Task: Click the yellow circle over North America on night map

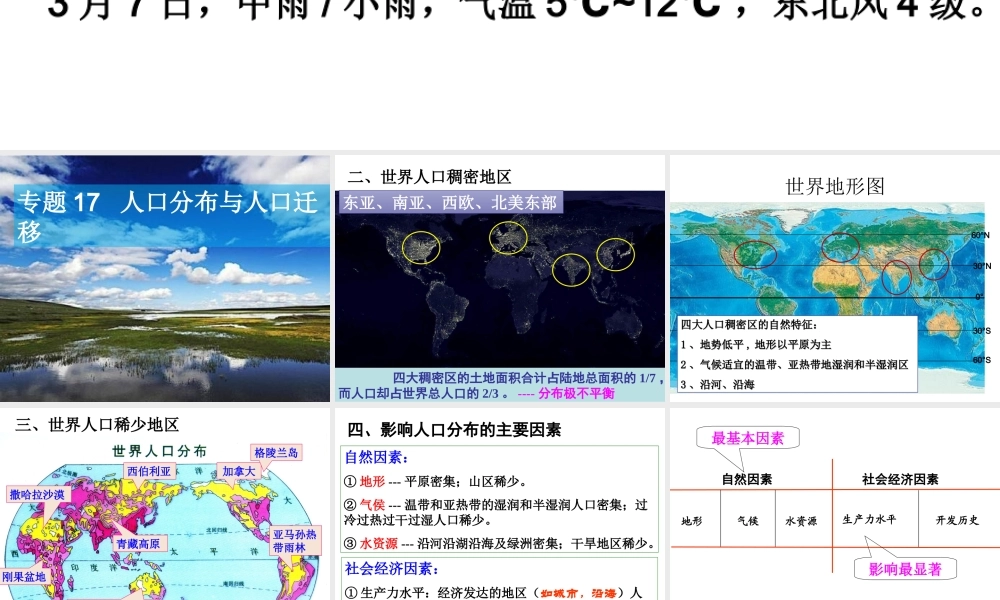Action: click(421, 247)
